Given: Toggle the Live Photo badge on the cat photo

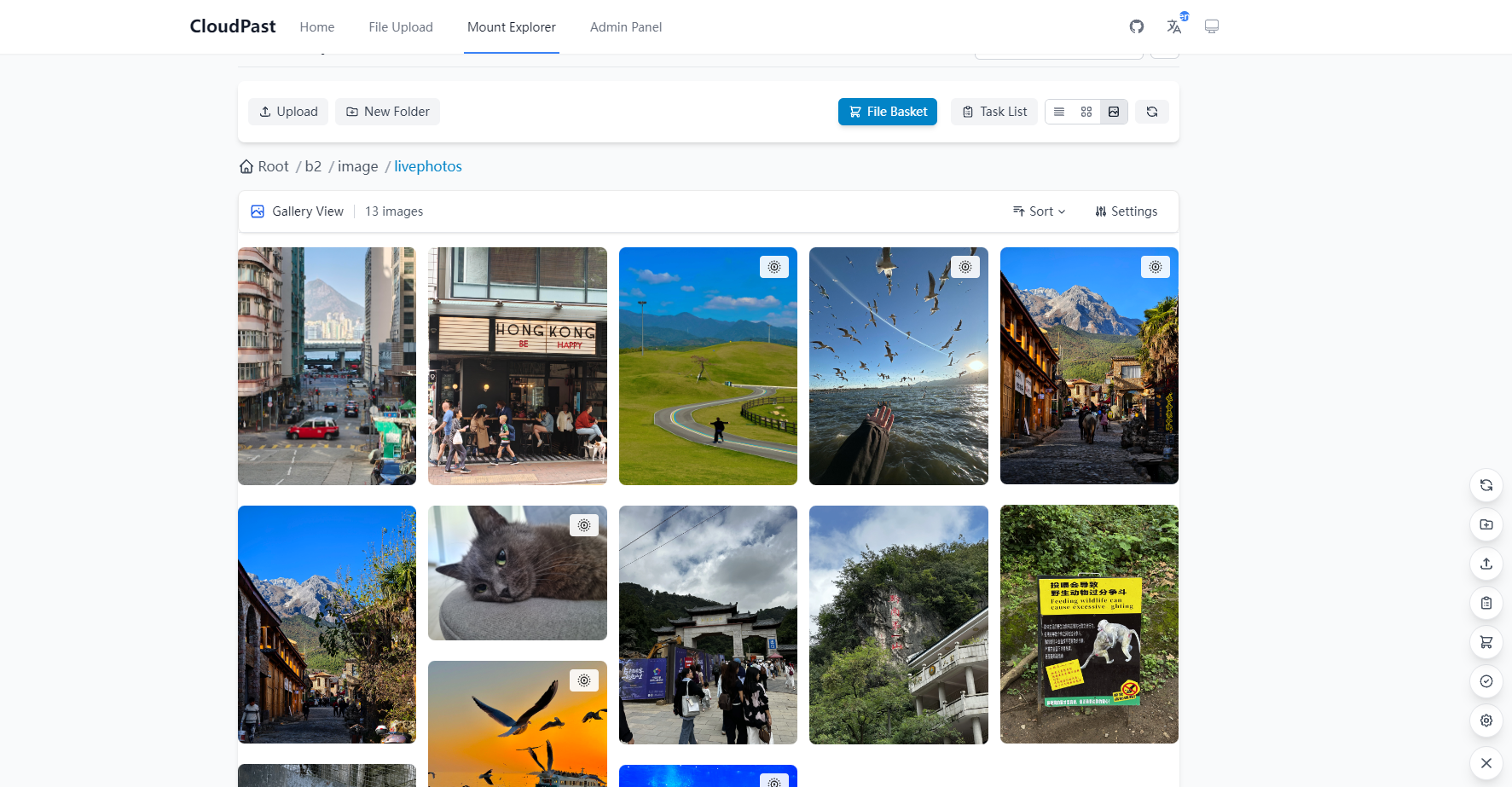Looking at the screenshot, I should point(583,525).
